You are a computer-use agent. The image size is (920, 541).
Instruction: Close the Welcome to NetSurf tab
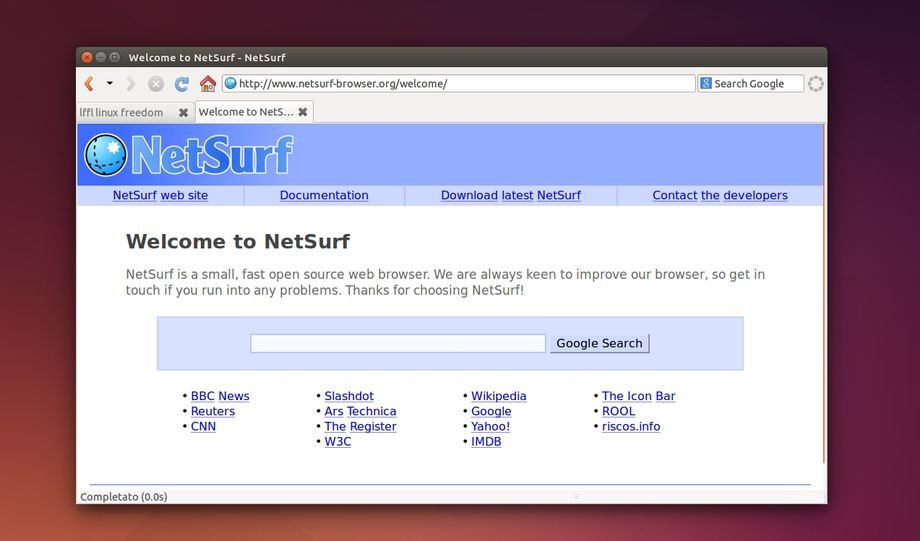coord(303,112)
